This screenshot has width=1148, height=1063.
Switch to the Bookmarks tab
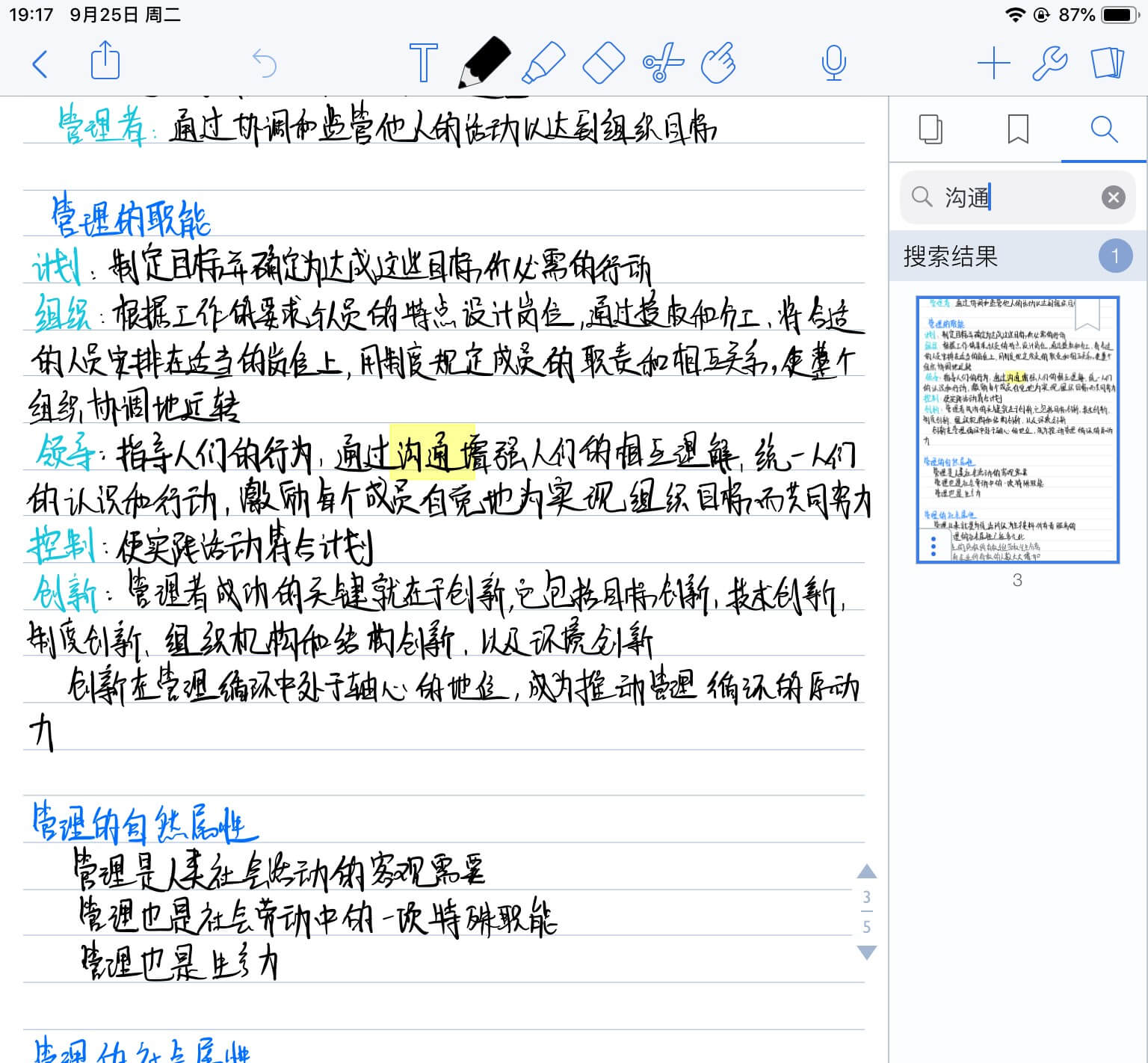(1018, 130)
